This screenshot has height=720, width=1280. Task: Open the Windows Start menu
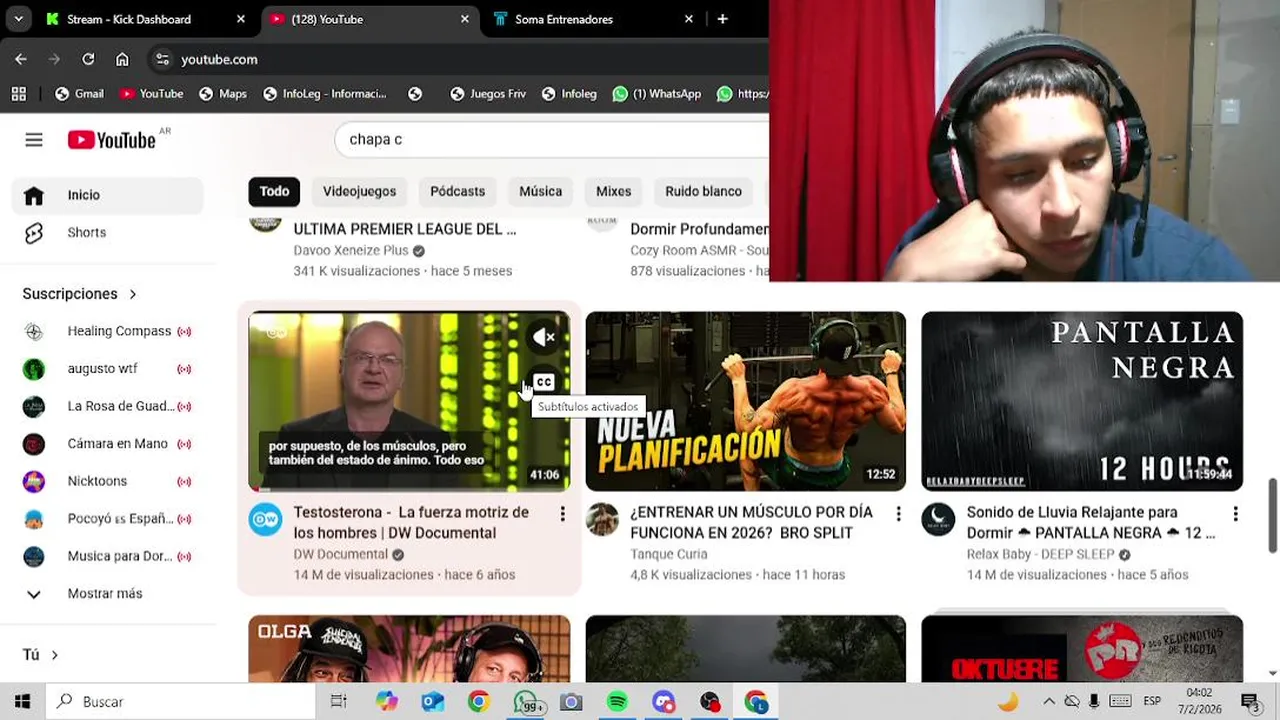pyautogui.click(x=22, y=702)
